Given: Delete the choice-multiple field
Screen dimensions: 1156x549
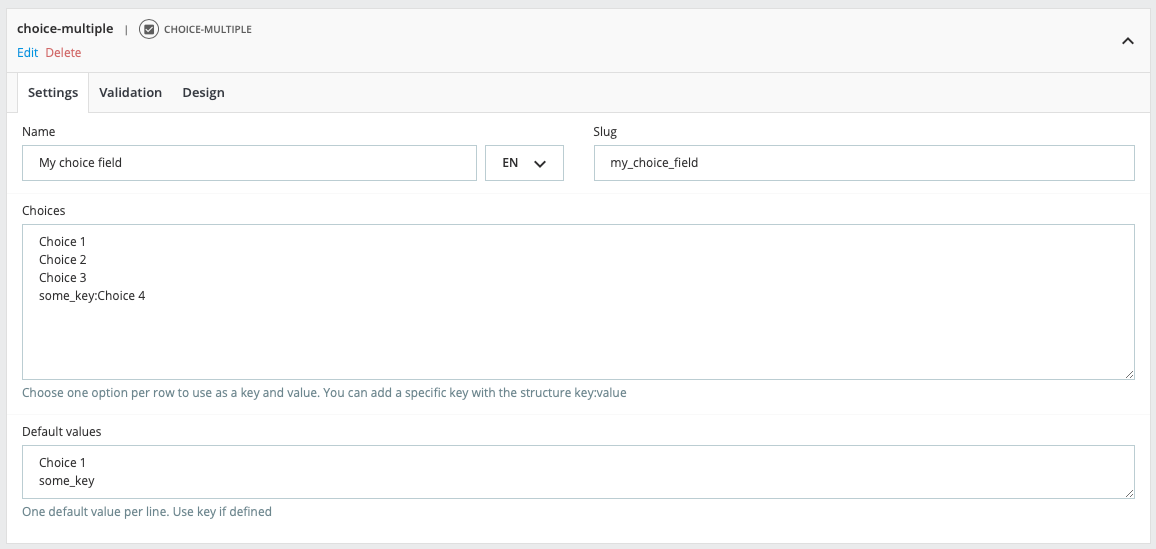Looking at the screenshot, I should (63, 52).
